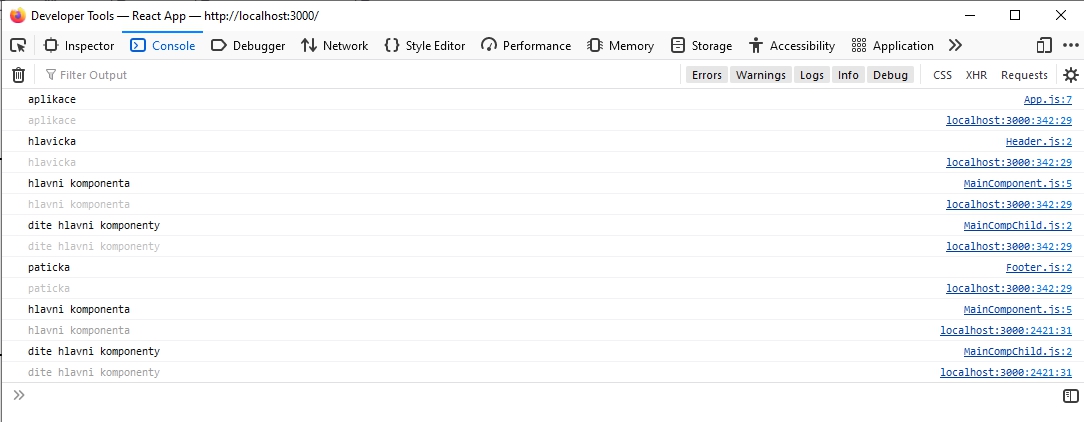Open localhost:3000:342:29 link beside gray paticka
The height and width of the screenshot is (422, 1084).
click(x=1009, y=288)
